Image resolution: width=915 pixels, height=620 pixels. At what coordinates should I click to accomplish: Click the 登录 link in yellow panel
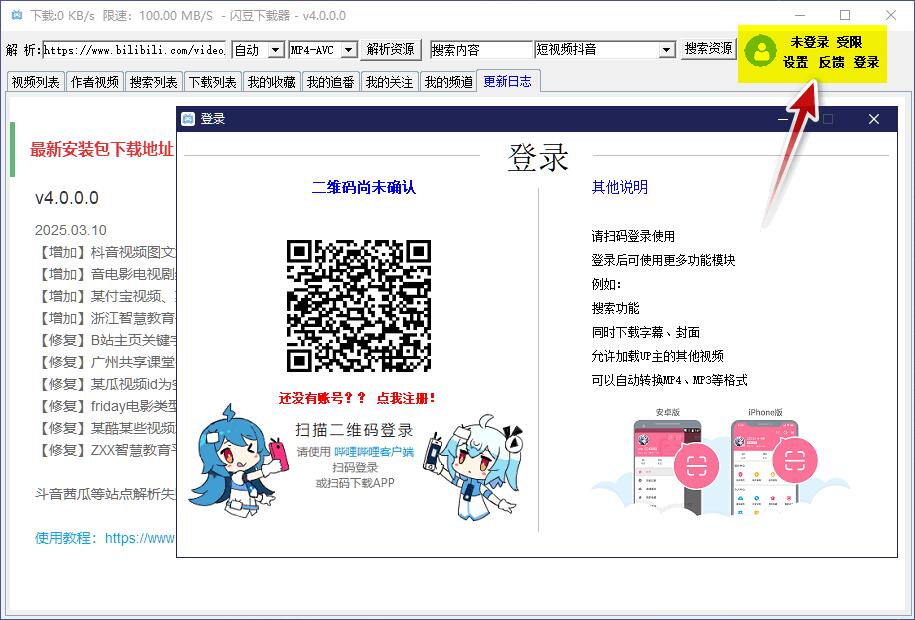[x=867, y=62]
